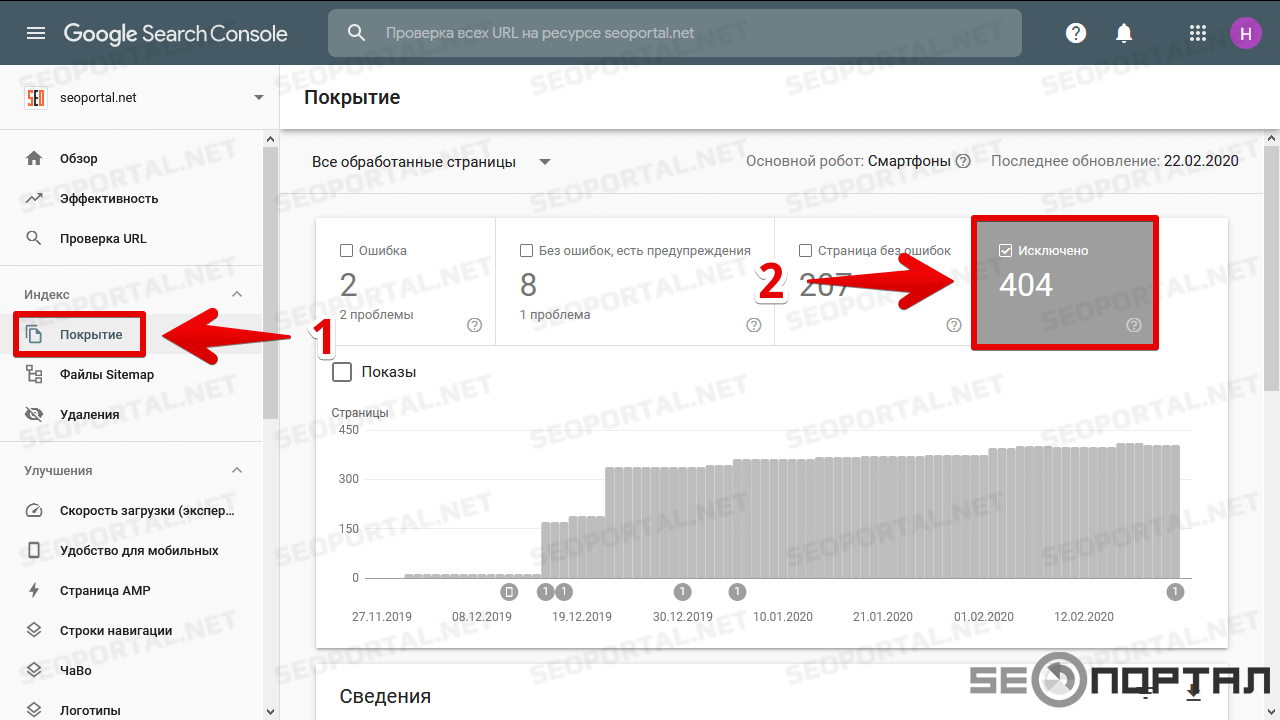Tick the Показы checkbox
This screenshot has width=1280, height=720.
click(x=342, y=372)
